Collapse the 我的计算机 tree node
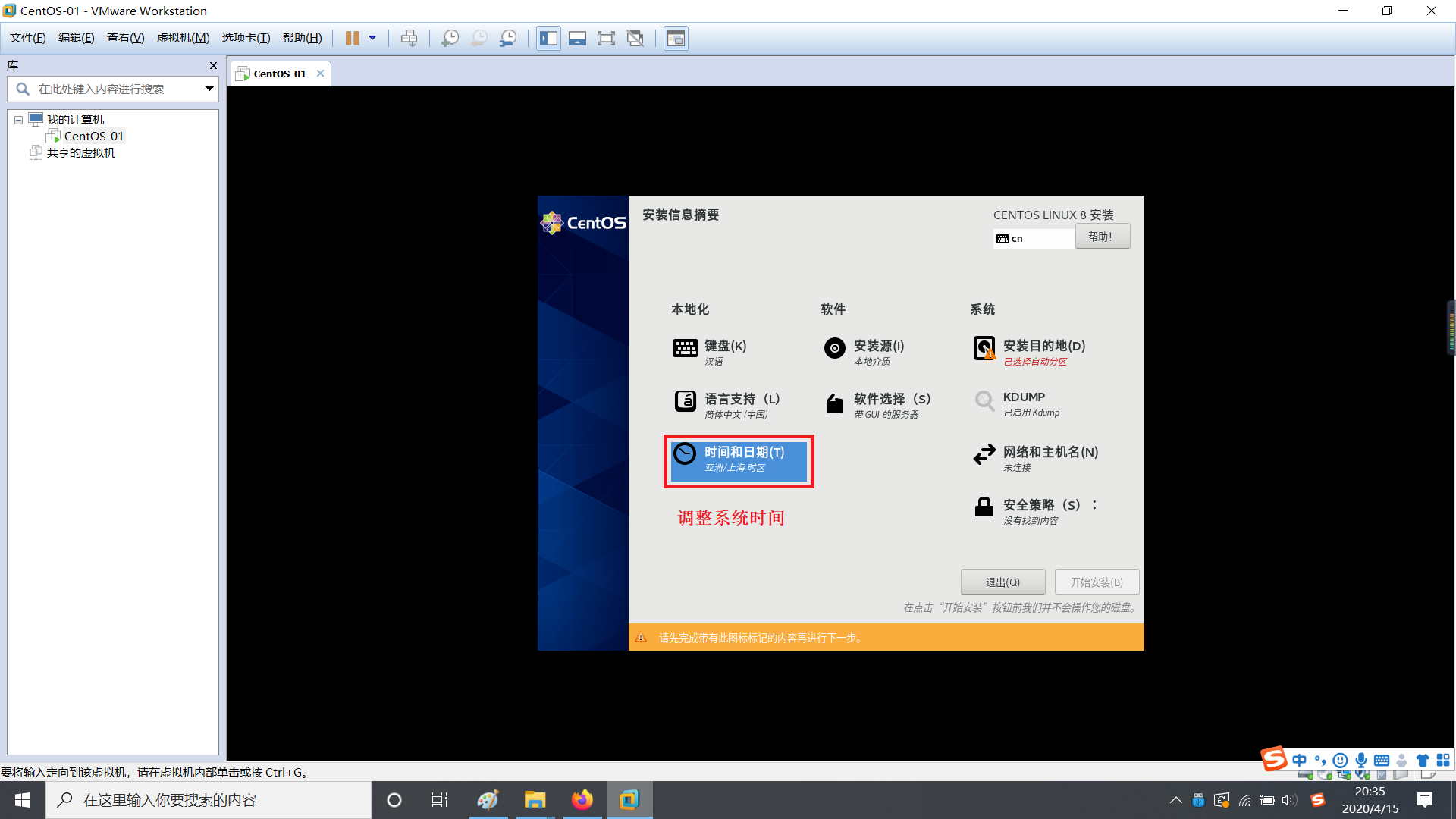Image resolution: width=1456 pixels, height=819 pixels. [x=18, y=120]
